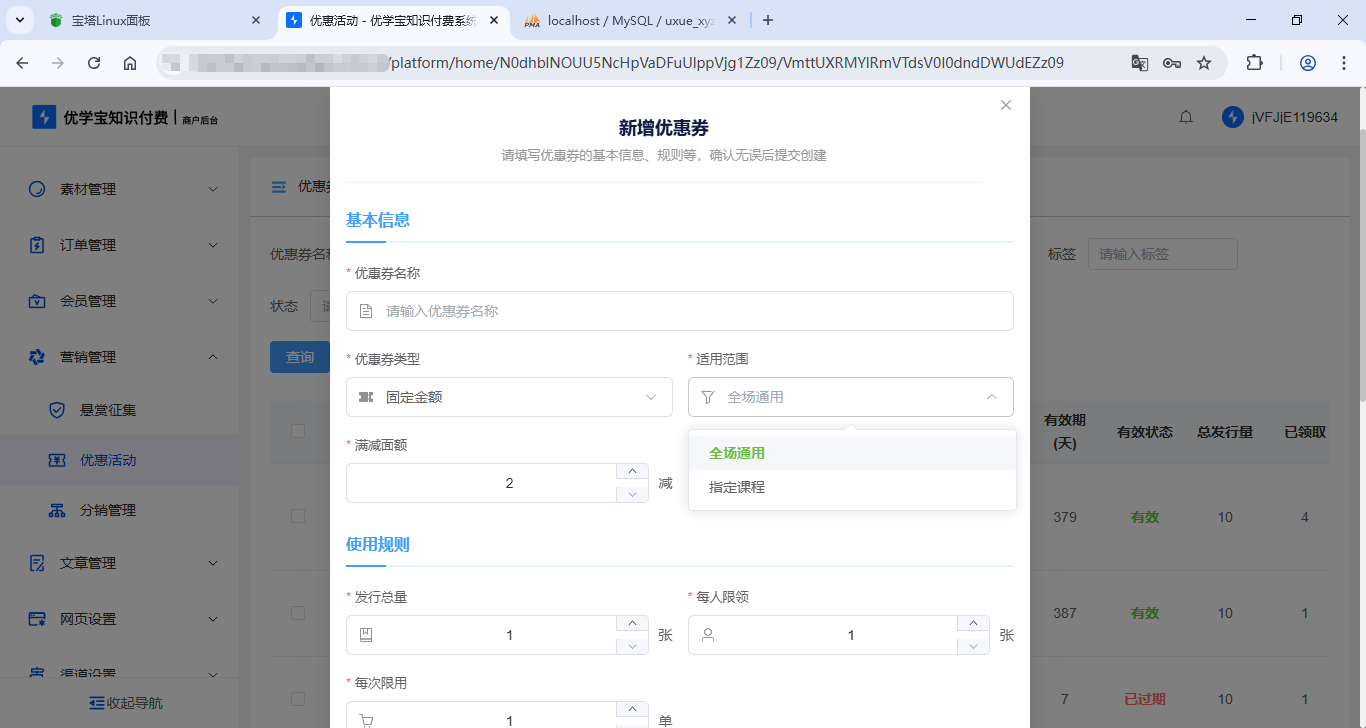Click the 查询 search button
Screen dimensions: 1366x728
tap(300, 356)
